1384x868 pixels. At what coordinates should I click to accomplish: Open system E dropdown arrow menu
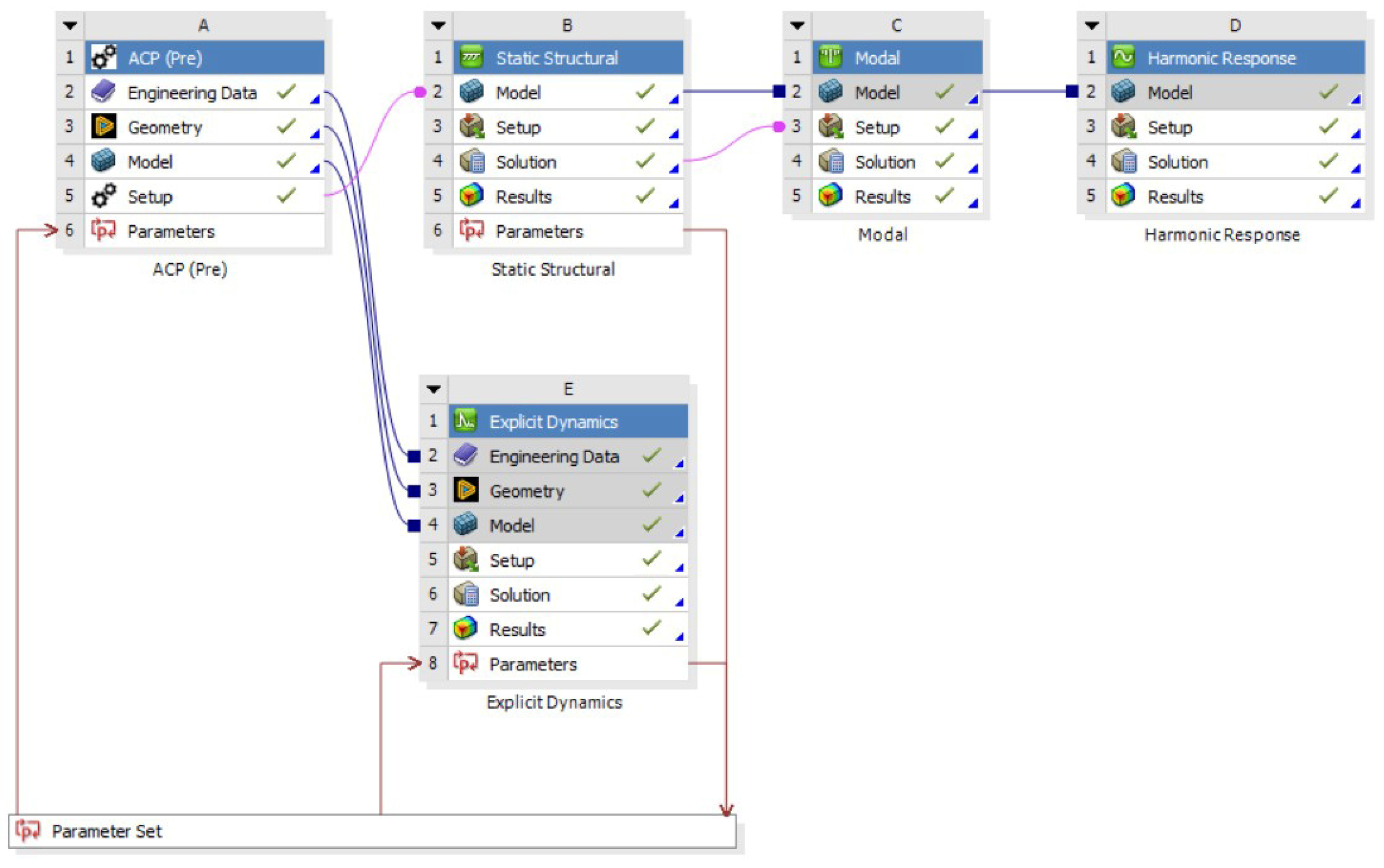(x=433, y=389)
